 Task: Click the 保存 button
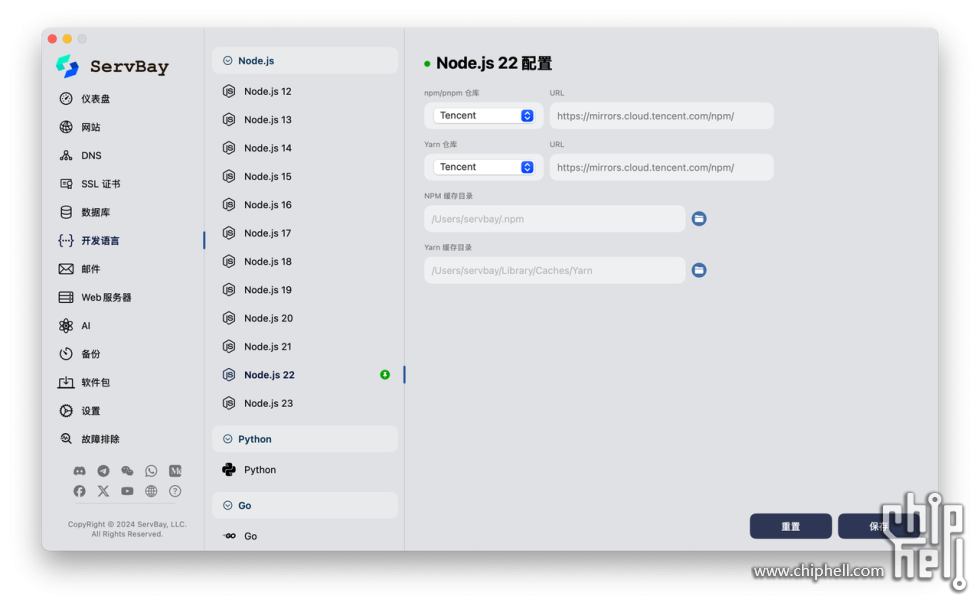tap(878, 526)
